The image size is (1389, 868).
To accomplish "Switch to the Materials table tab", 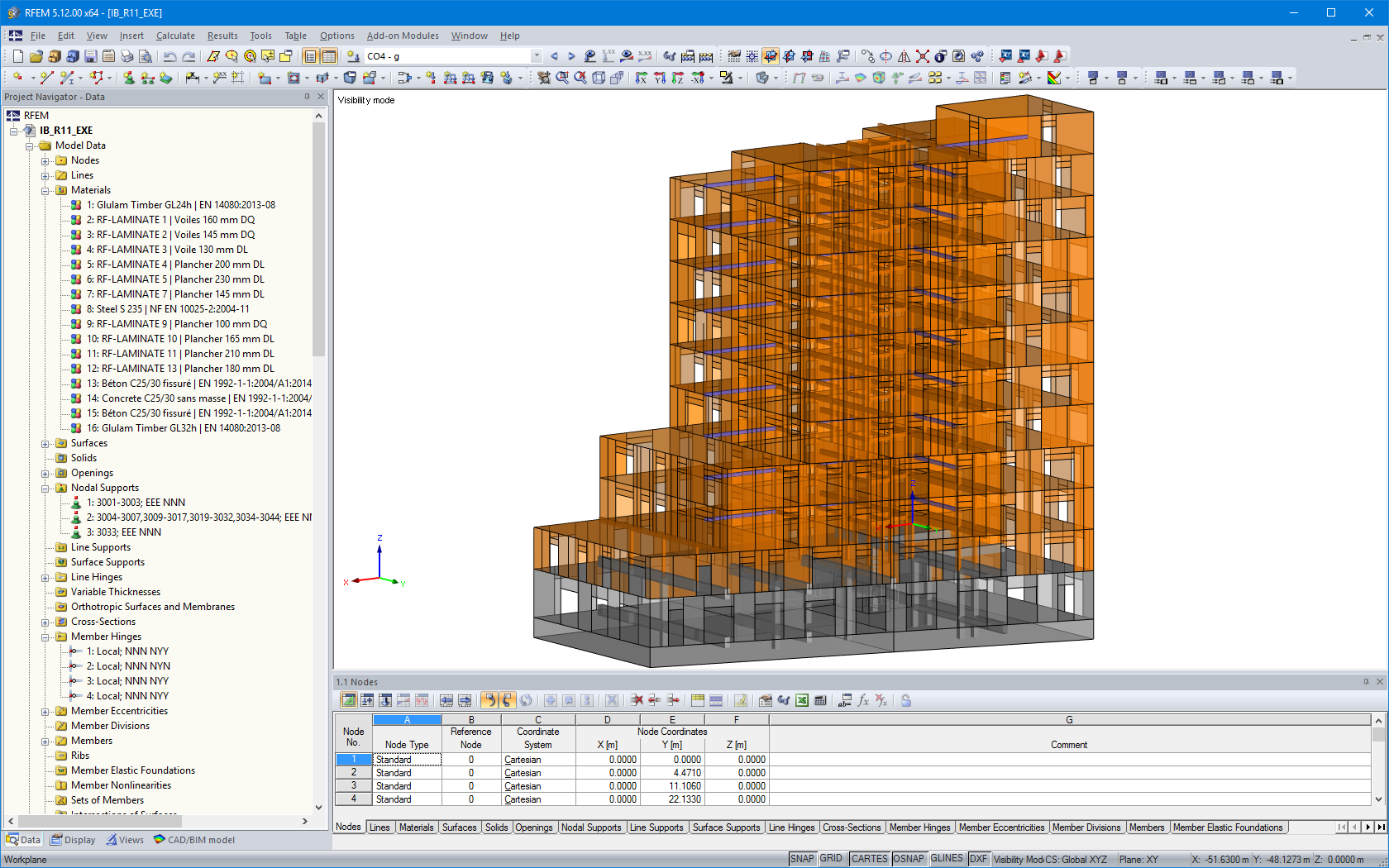I will pyautogui.click(x=417, y=827).
